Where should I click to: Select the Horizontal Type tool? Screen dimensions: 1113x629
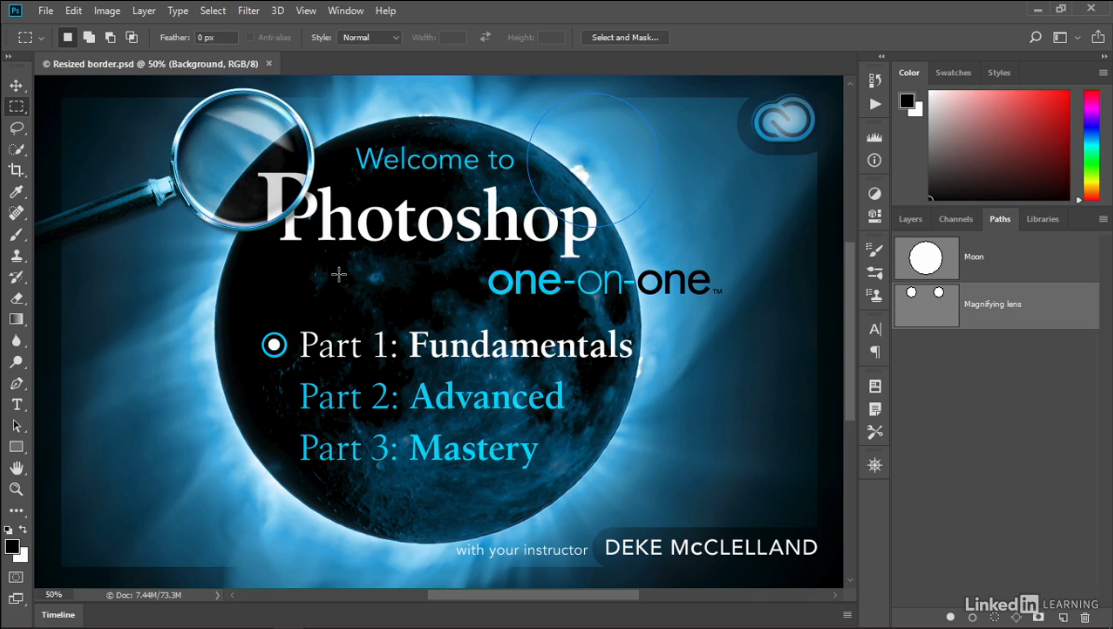point(16,405)
